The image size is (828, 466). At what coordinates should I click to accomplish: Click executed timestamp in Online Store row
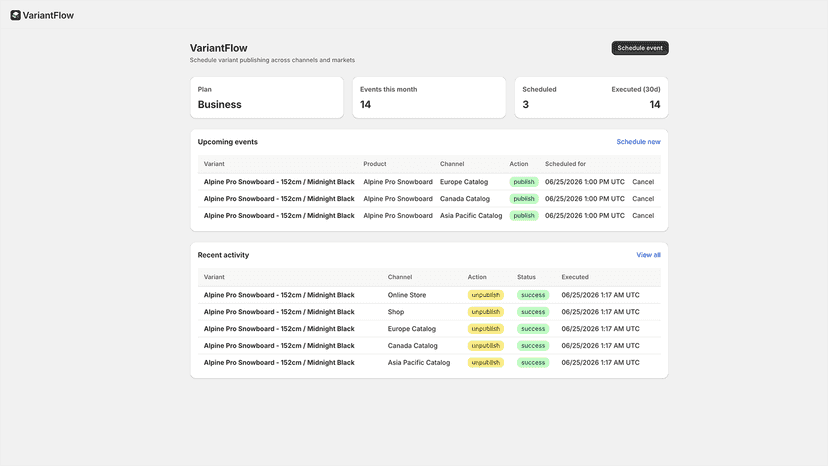(600, 295)
